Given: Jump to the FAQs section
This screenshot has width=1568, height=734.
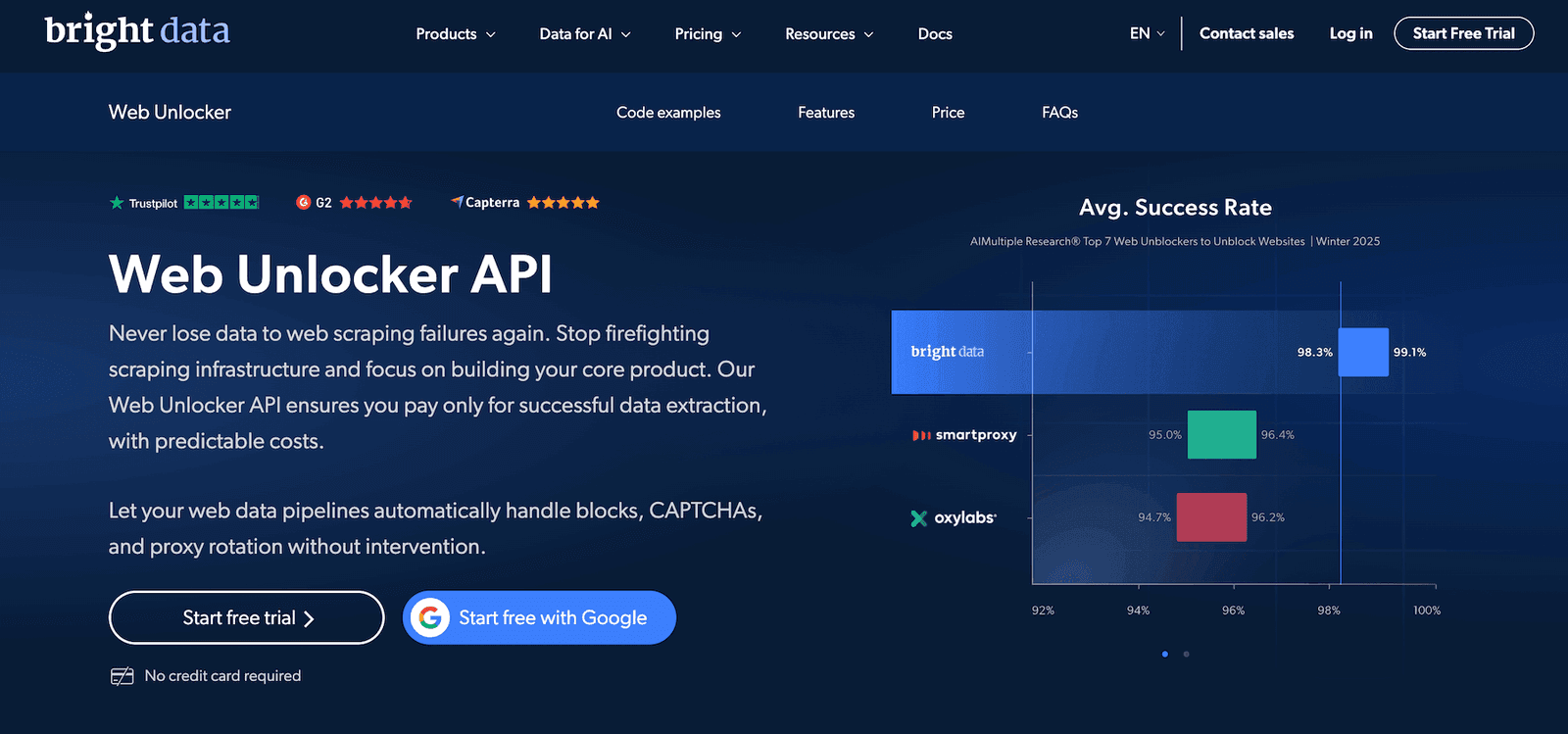Looking at the screenshot, I should pos(1059,113).
